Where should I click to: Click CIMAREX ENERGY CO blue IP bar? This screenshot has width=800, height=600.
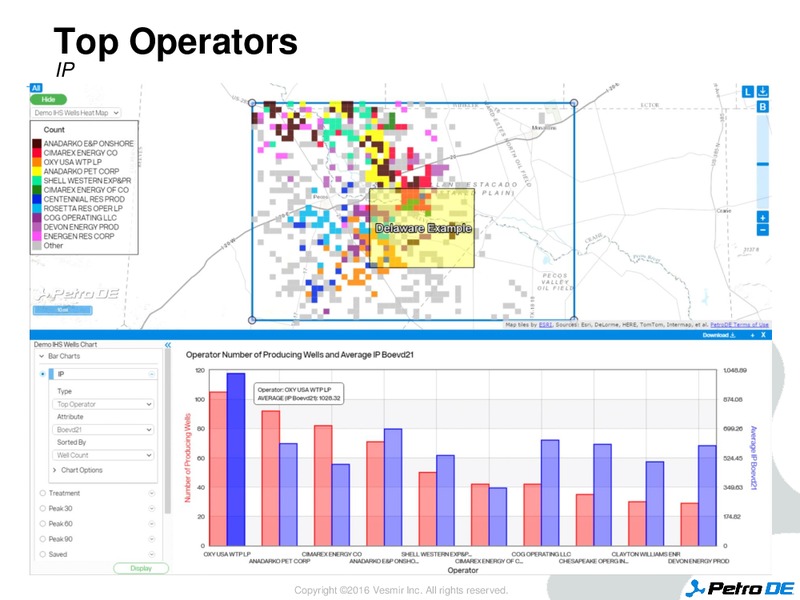340,505
